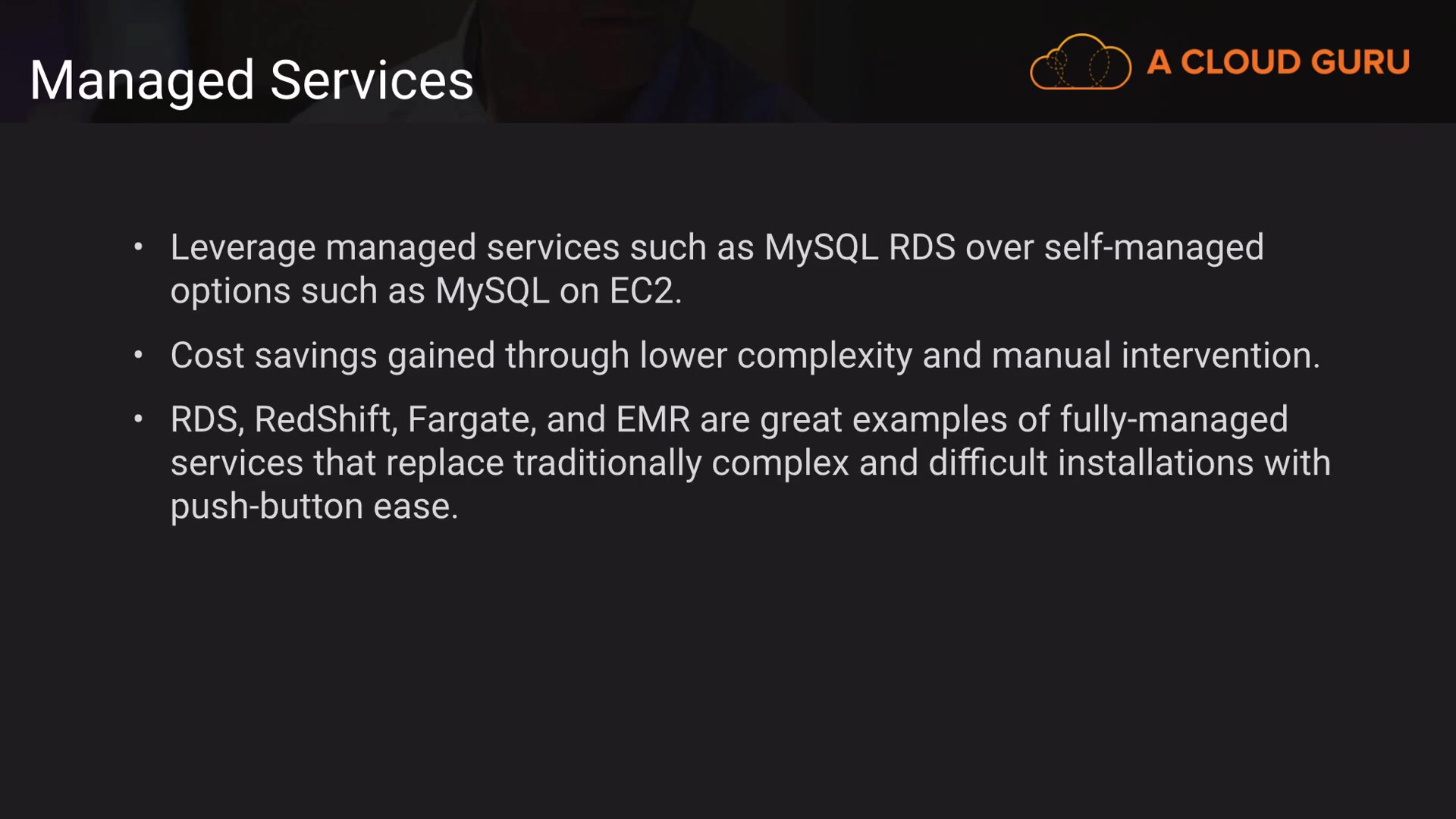The height and width of the screenshot is (819, 1456).
Task: Click "manual intervention." in second bullet
Action: (x=1156, y=355)
